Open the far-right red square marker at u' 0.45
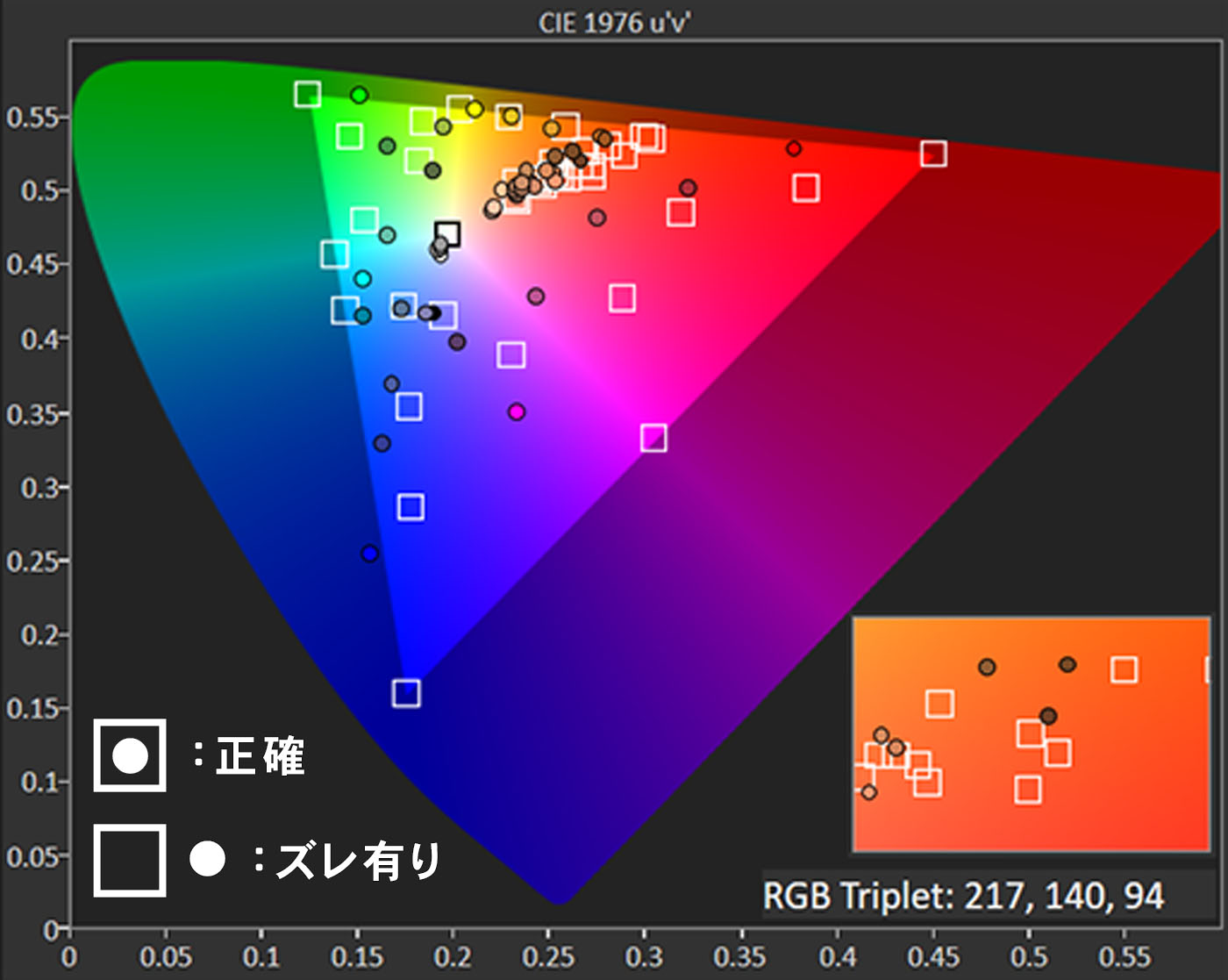The image size is (1228, 980). click(x=932, y=154)
